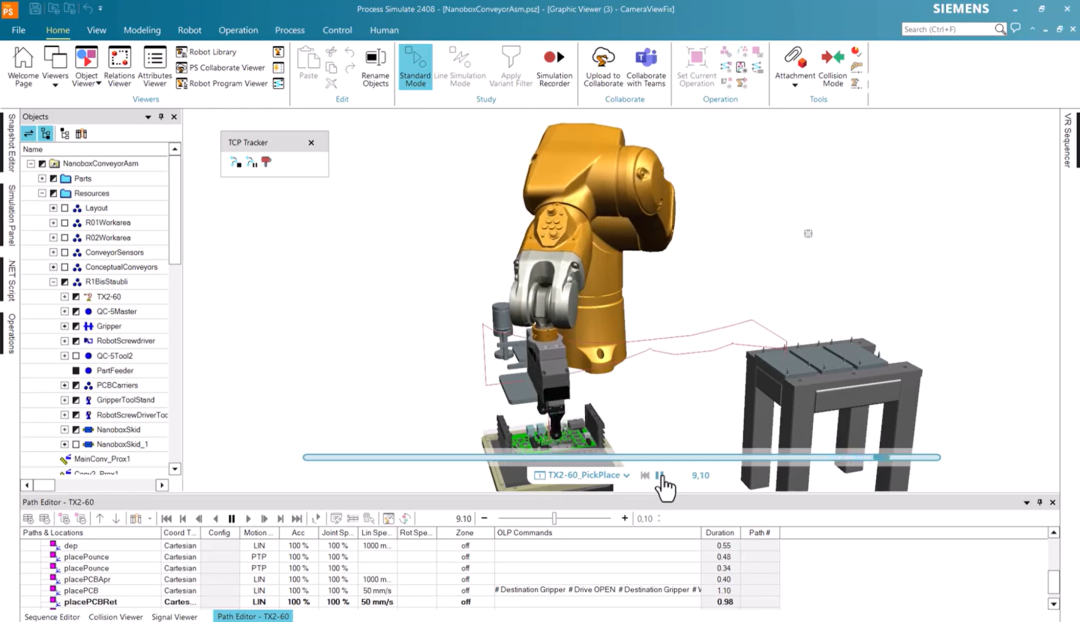Expand PCBCarriers tree node

tap(65, 385)
